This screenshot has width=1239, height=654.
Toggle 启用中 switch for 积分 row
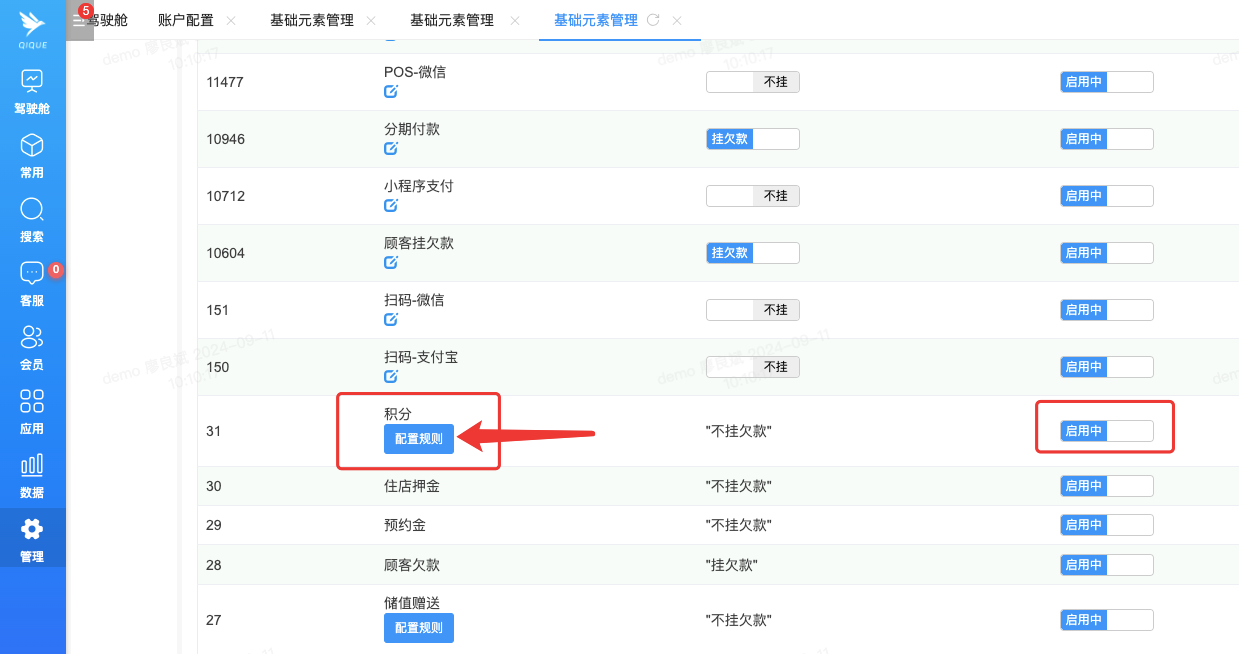[1106, 431]
